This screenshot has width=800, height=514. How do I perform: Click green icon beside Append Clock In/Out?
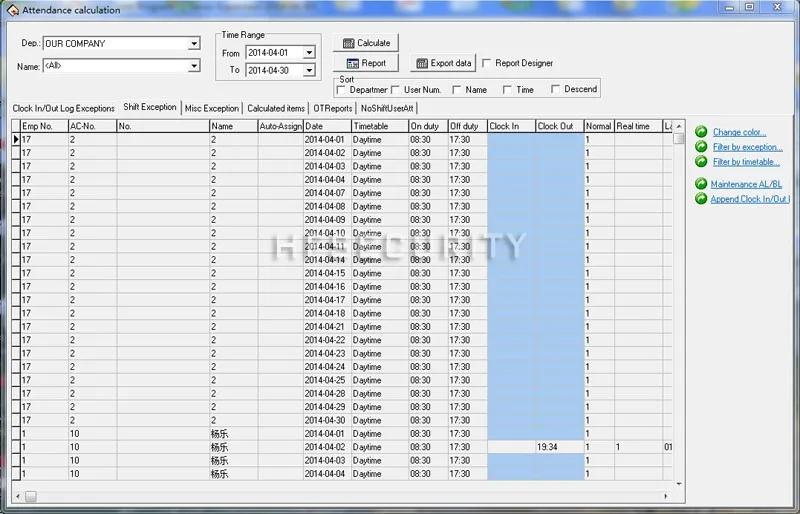(702, 199)
